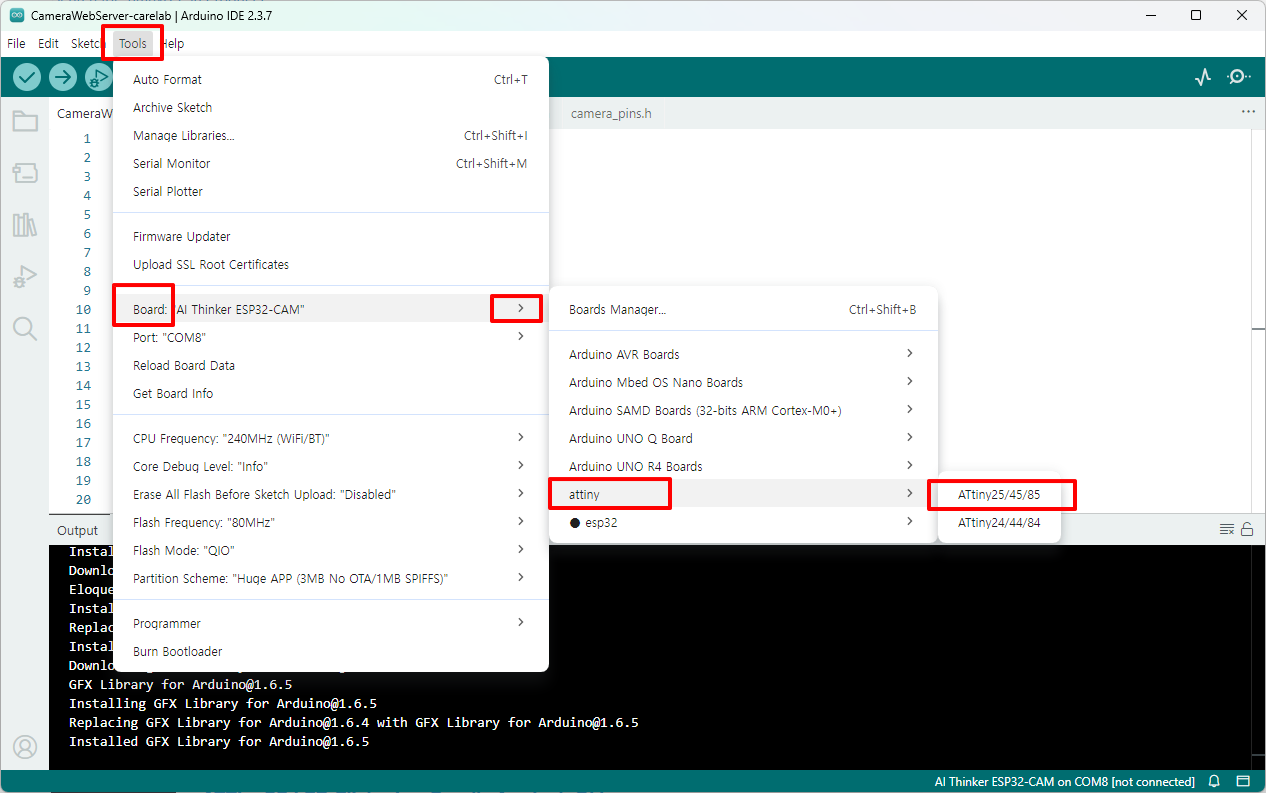Switch to the camera_pins.h tab
This screenshot has width=1266, height=793.
tap(611, 113)
